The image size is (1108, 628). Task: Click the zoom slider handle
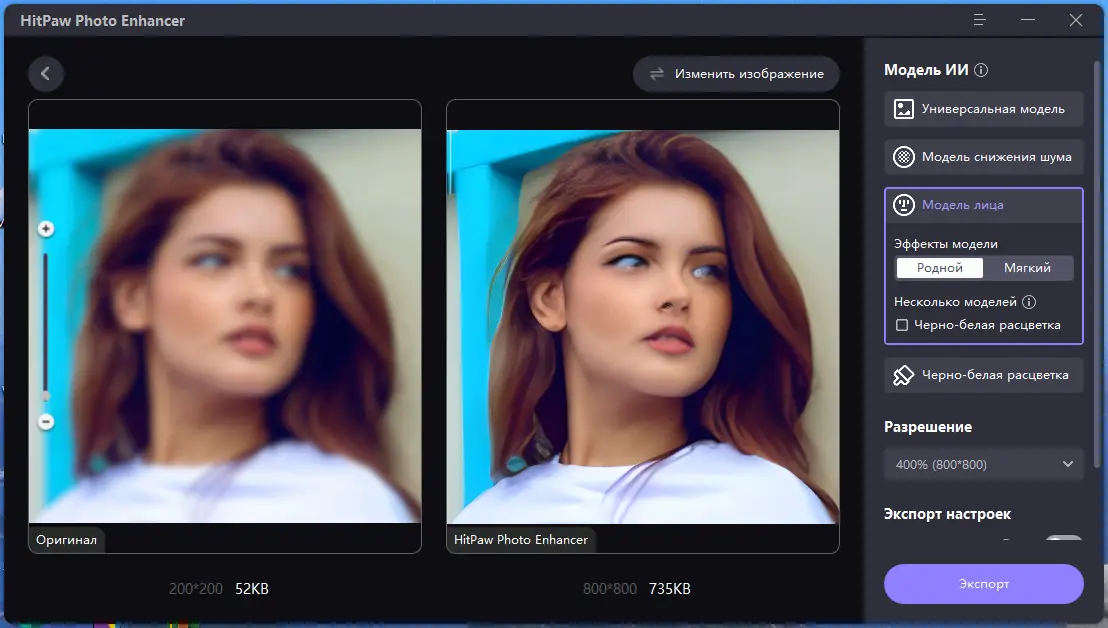click(46, 396)
